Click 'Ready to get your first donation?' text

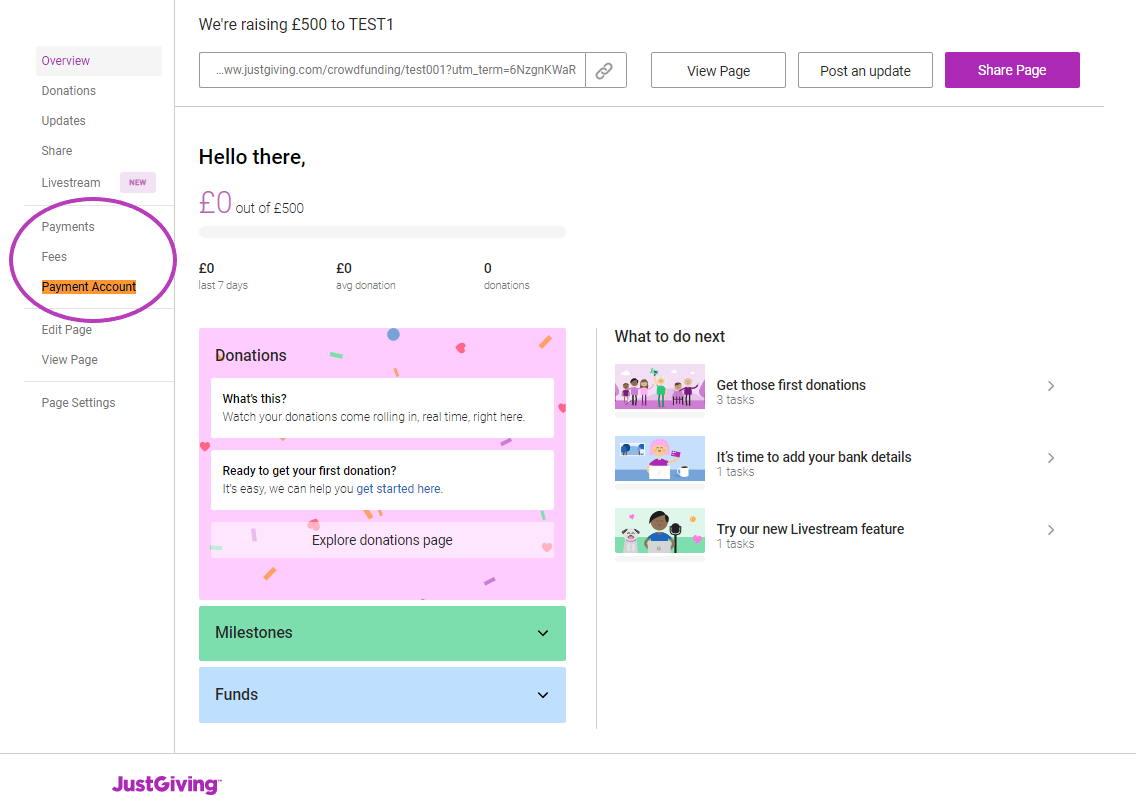pos(309,471)
